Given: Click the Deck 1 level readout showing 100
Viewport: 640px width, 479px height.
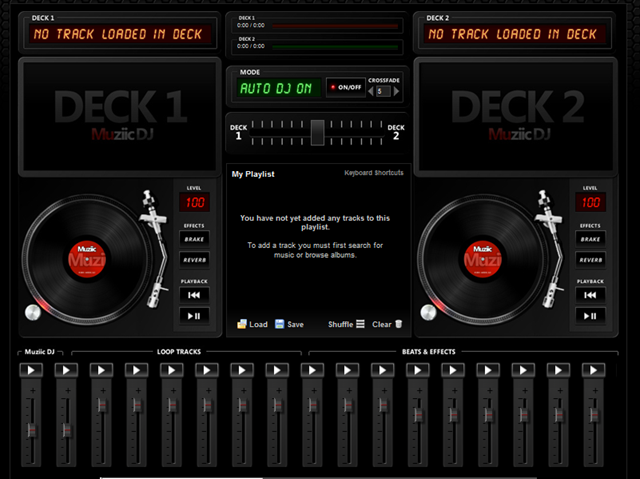Looking at the screenshot, I should point(195,202).
